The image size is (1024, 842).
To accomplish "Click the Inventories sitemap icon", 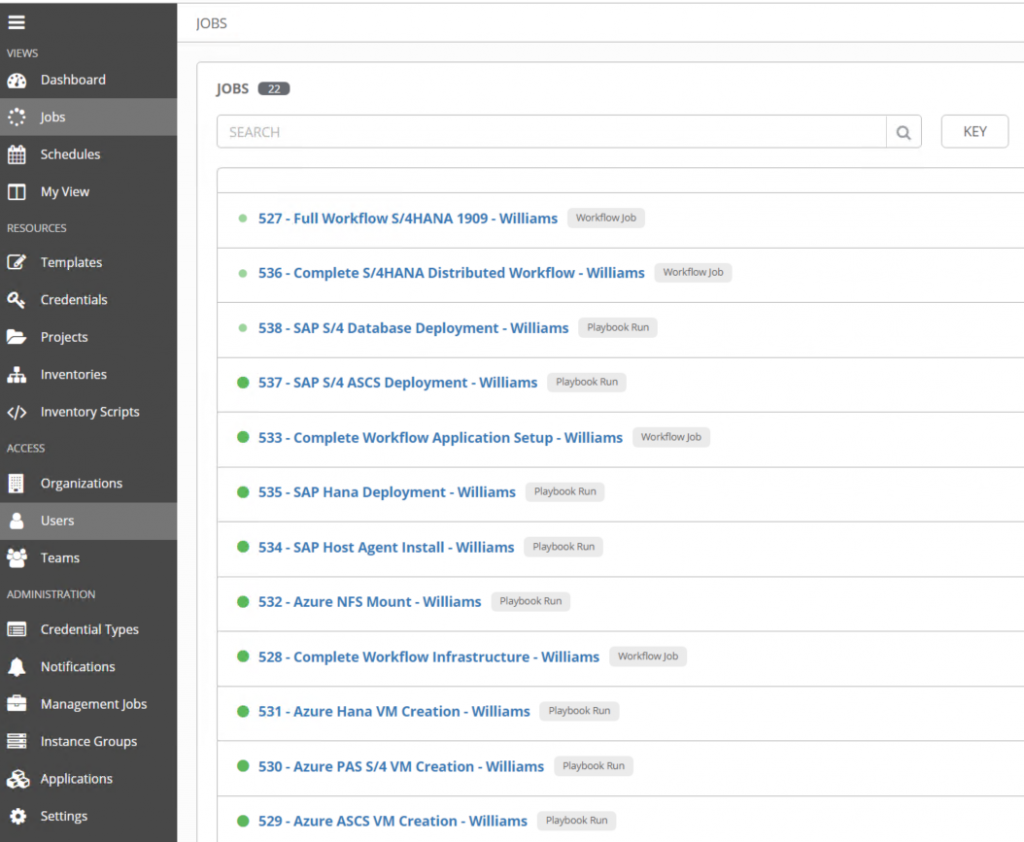I will click(x=16, y=374).
